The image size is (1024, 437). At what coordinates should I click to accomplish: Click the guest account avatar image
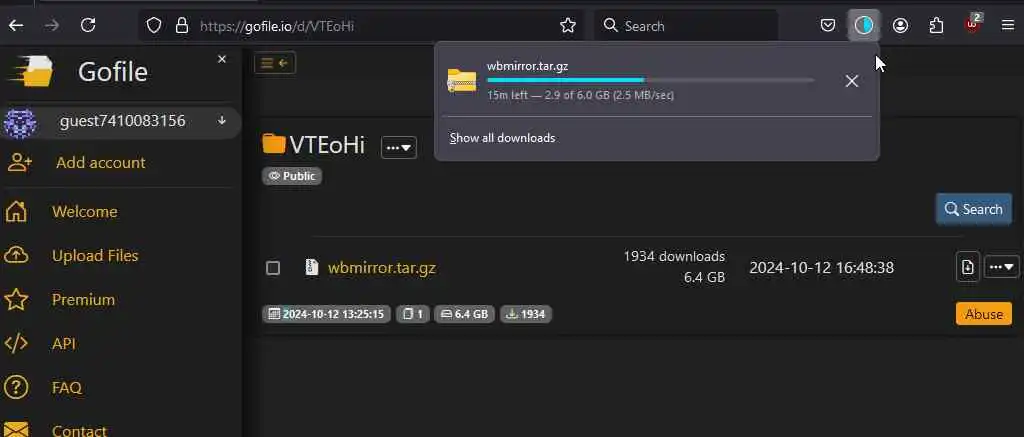pyautogui.click(x=20, y=123)
